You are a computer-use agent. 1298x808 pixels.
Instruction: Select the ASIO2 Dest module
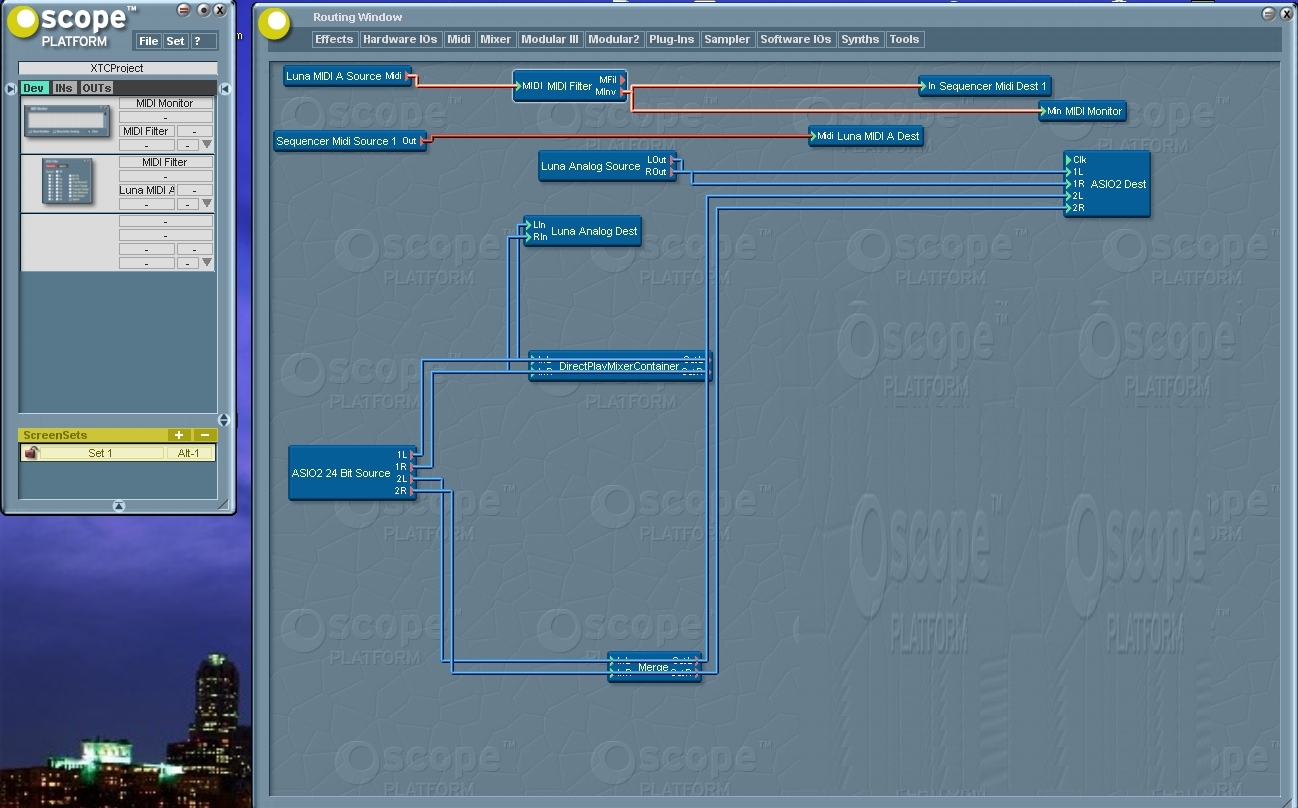1117,184
